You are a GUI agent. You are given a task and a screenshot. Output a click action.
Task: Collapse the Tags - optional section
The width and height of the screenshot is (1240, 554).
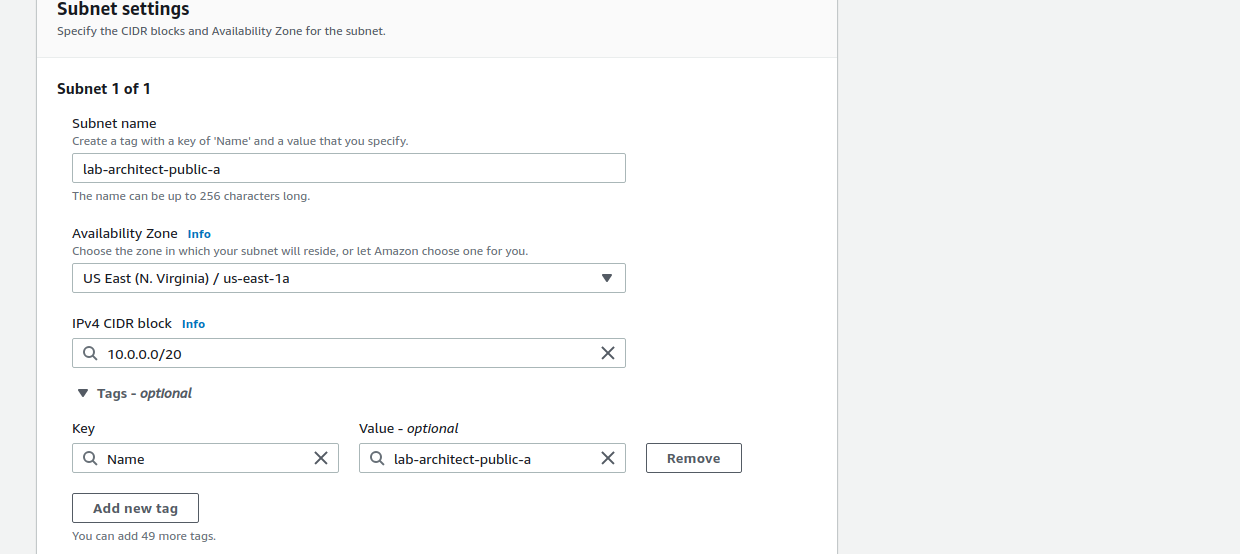[82, 394]
